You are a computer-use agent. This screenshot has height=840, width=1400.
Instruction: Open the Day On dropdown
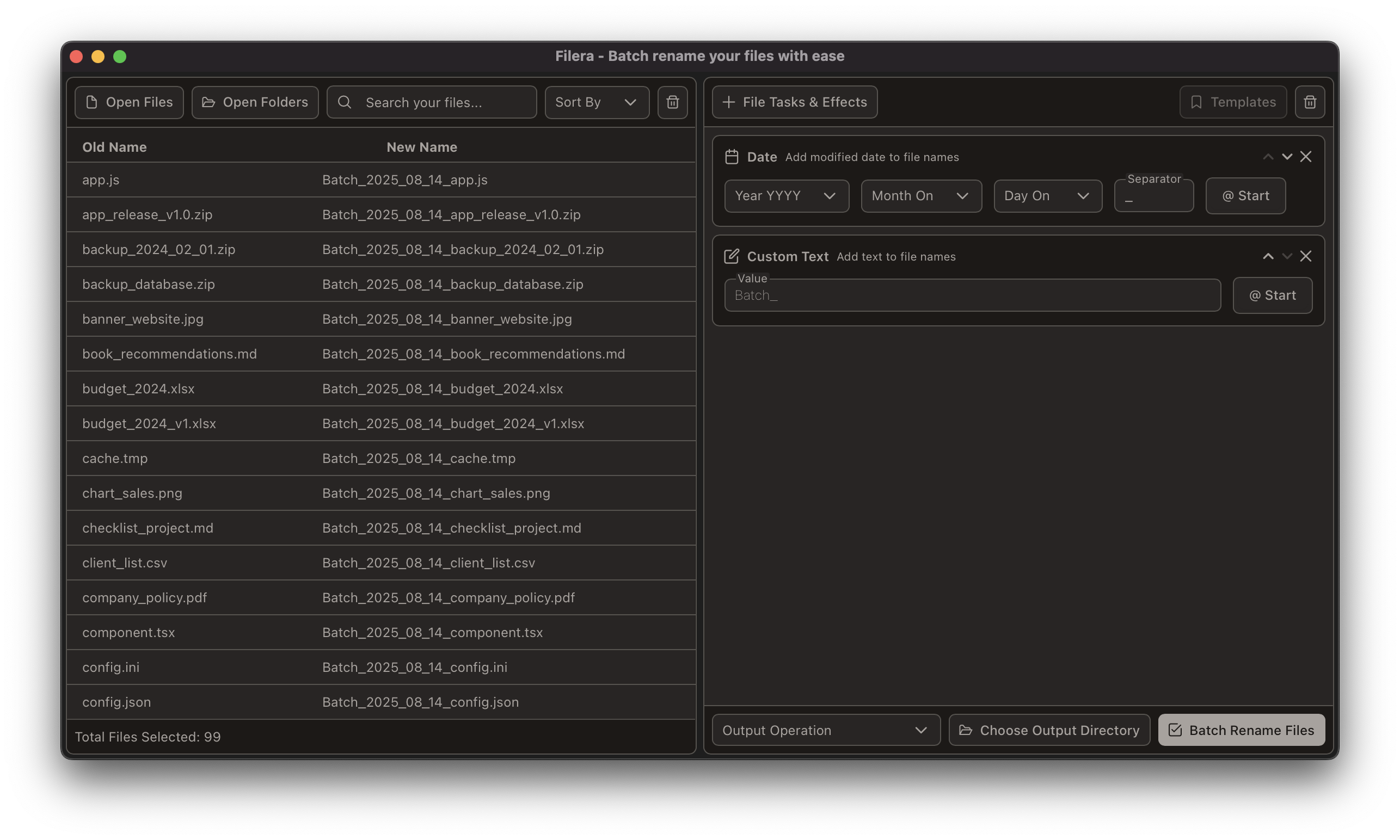click(x=1047, y=196)
